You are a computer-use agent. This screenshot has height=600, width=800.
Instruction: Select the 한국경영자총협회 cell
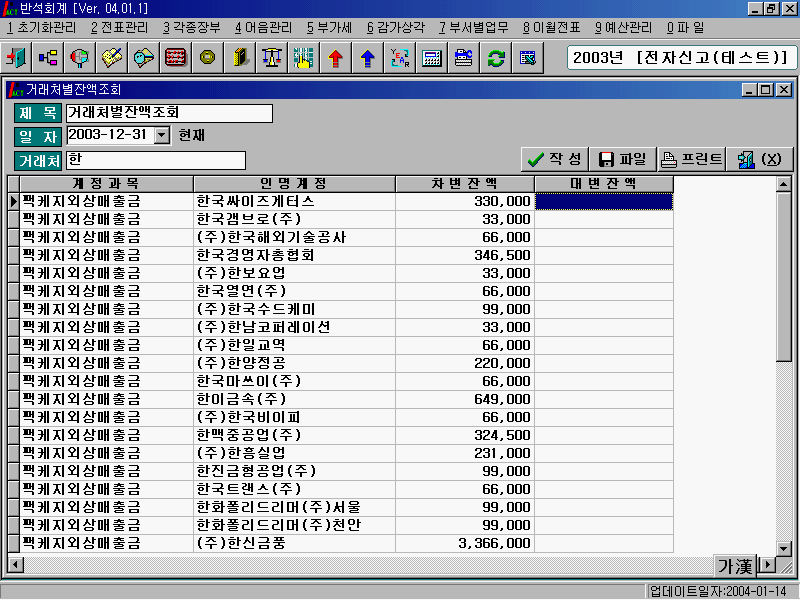click(x=294, y=255)
